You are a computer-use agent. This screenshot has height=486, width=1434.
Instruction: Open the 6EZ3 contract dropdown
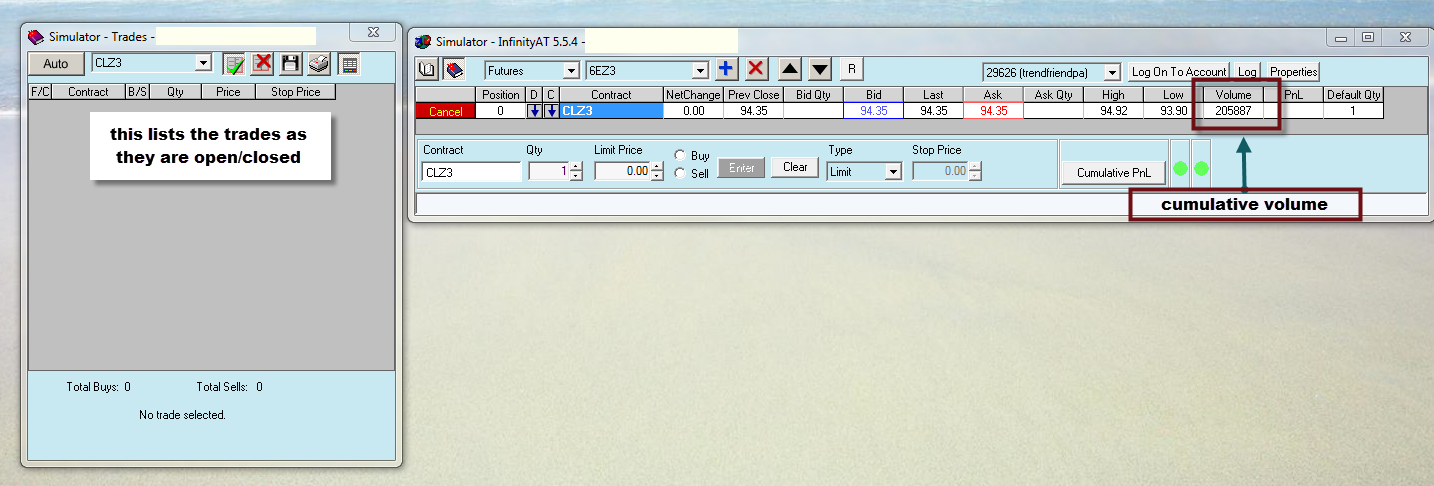coord(700,71)
